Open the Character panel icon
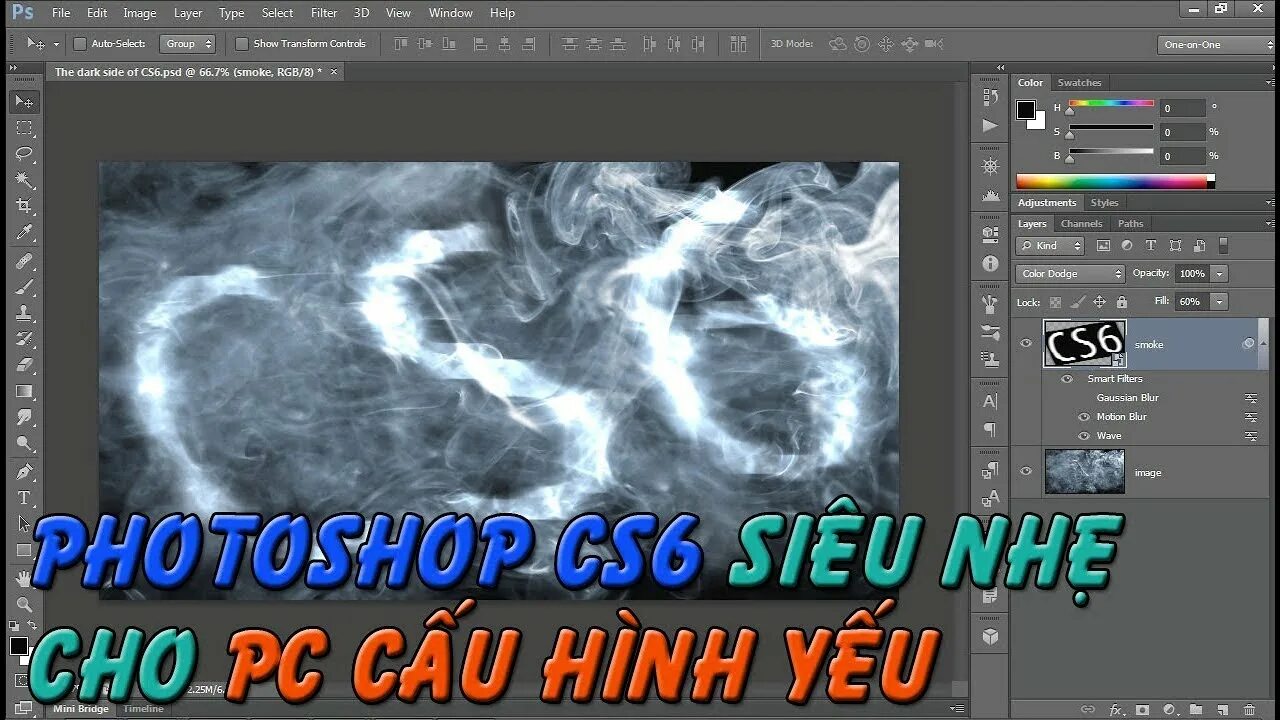 click(990, 402)
